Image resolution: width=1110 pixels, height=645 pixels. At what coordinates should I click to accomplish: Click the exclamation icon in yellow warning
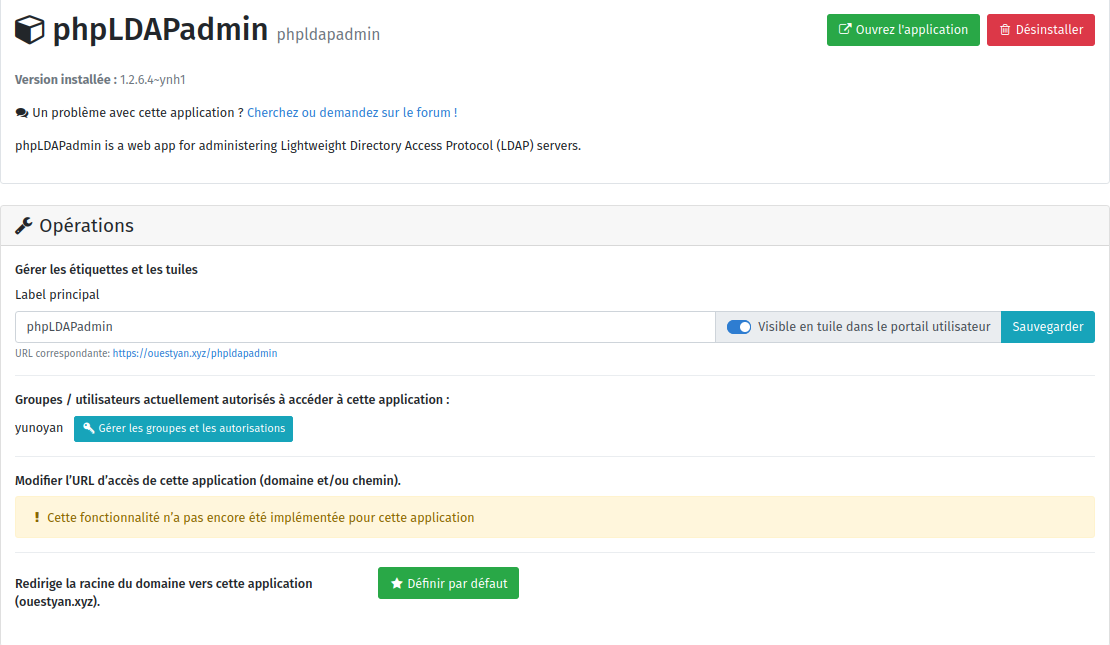pyautogui.click(x=37, y=517)
